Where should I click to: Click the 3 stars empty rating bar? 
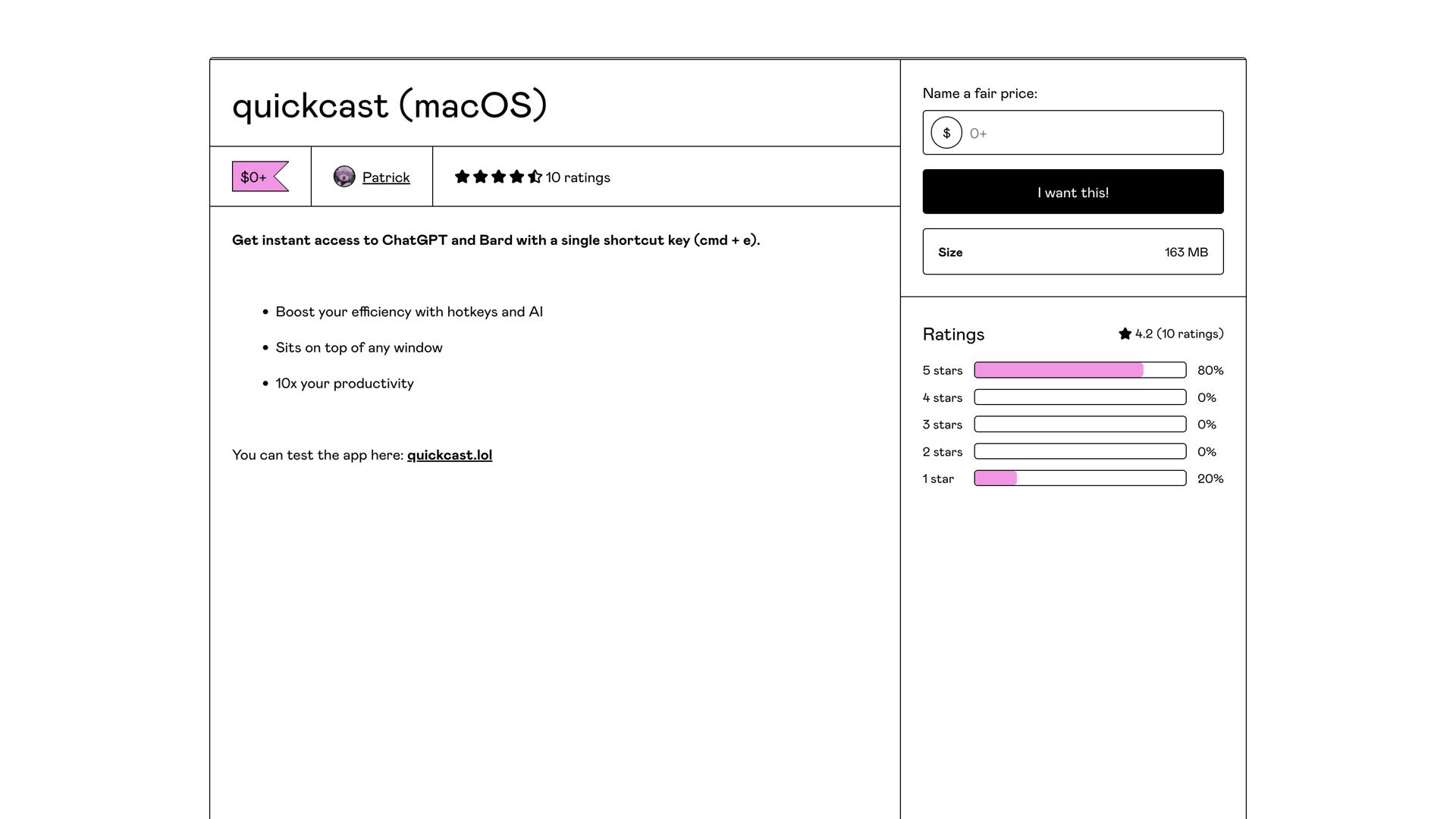1079,424
